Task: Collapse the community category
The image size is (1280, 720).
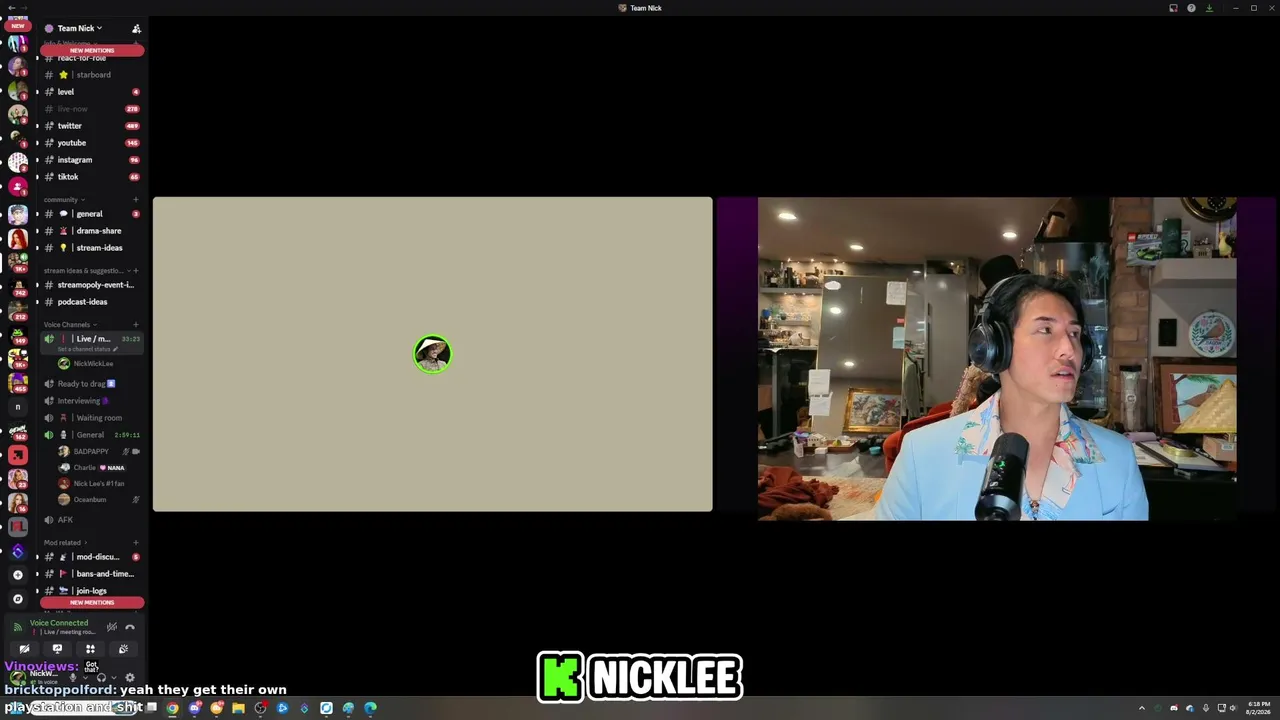Action: (64, 200)
